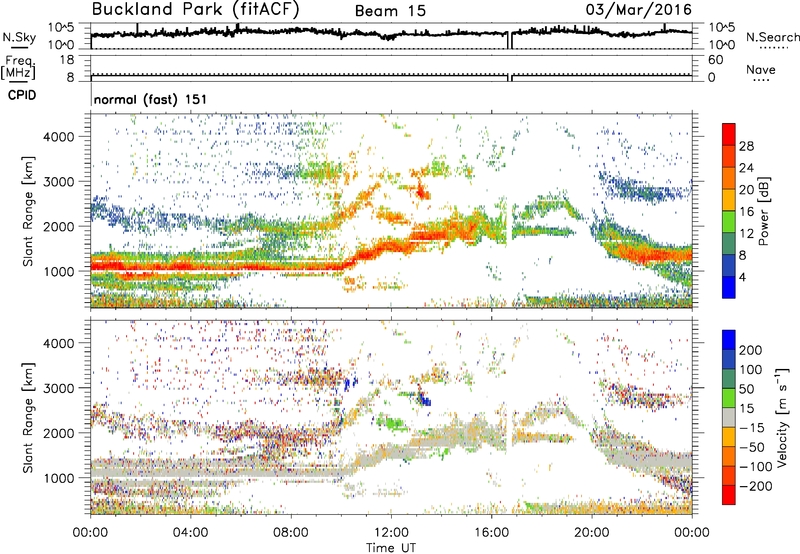Select the text normal (fast) 151
Screen dimensions: 800x554
click(151, 99)
